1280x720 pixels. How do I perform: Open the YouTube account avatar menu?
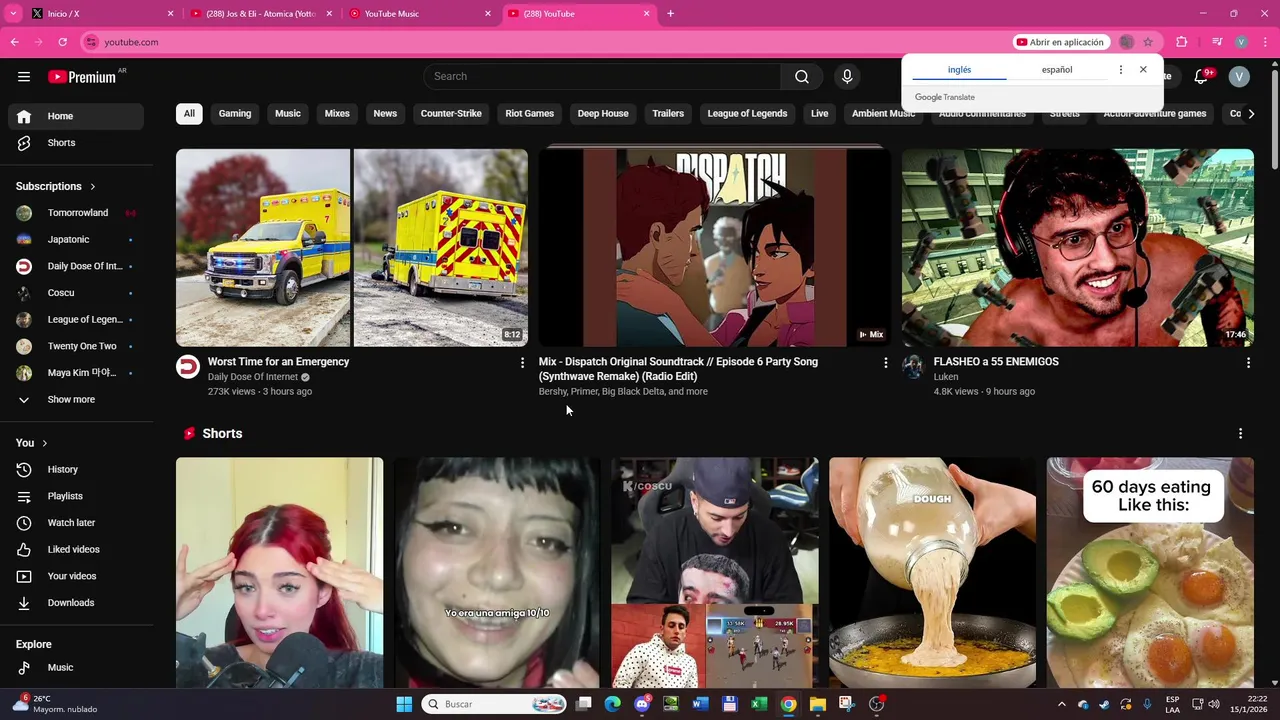tap(1239, 77)
